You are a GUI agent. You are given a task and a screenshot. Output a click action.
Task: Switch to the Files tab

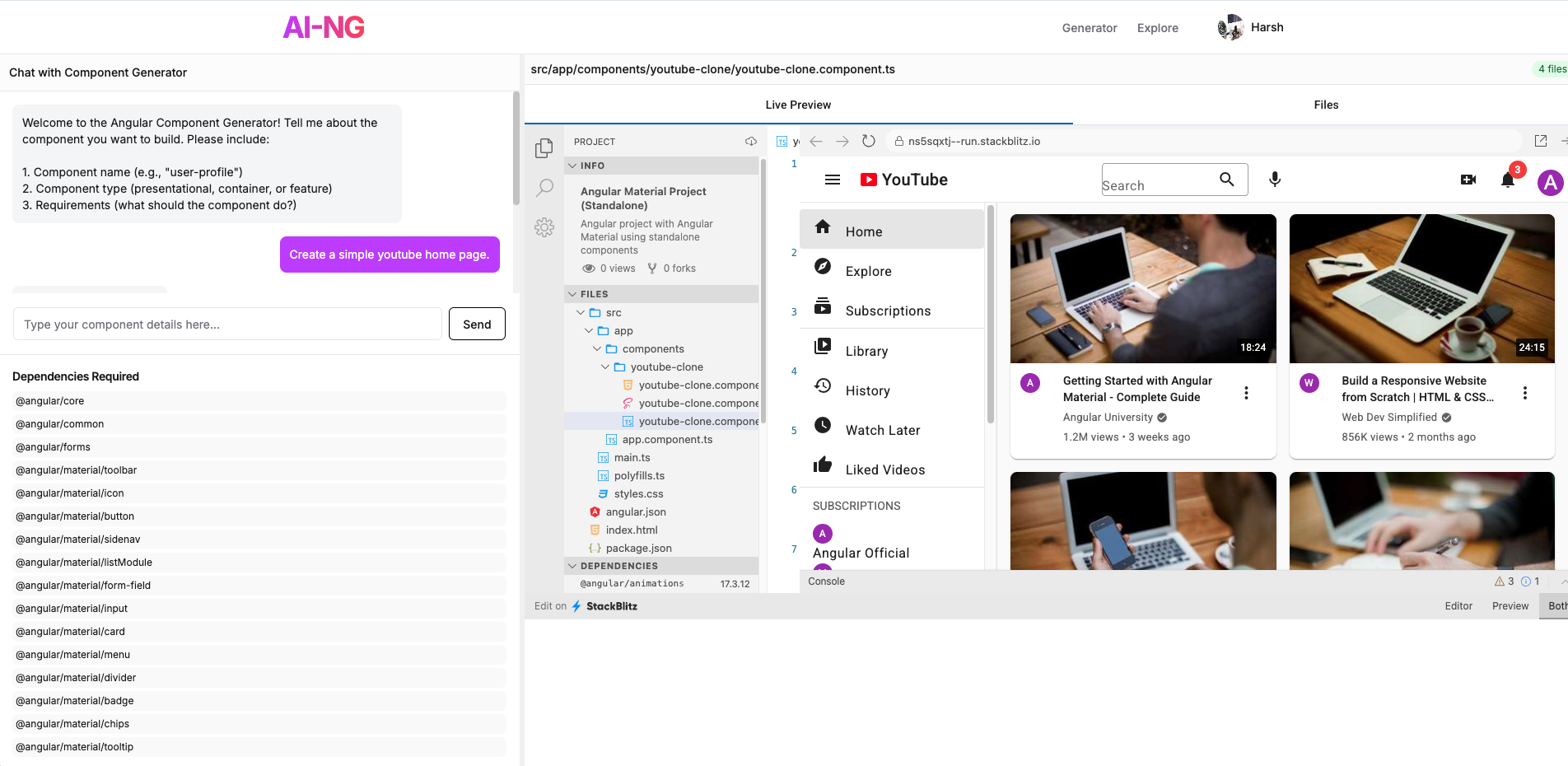pos(1326,105)
